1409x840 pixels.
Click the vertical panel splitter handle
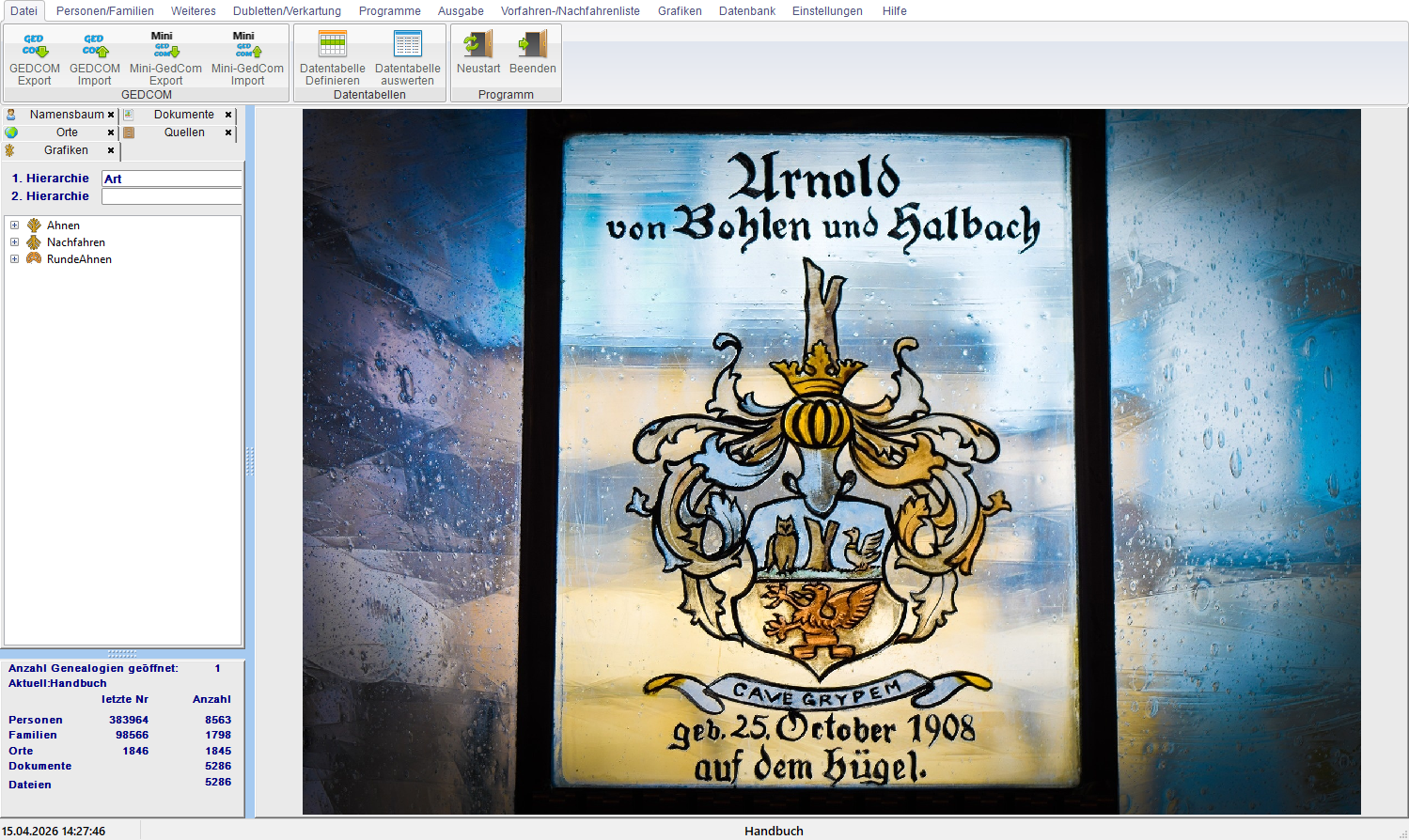[x=250, y=460]
